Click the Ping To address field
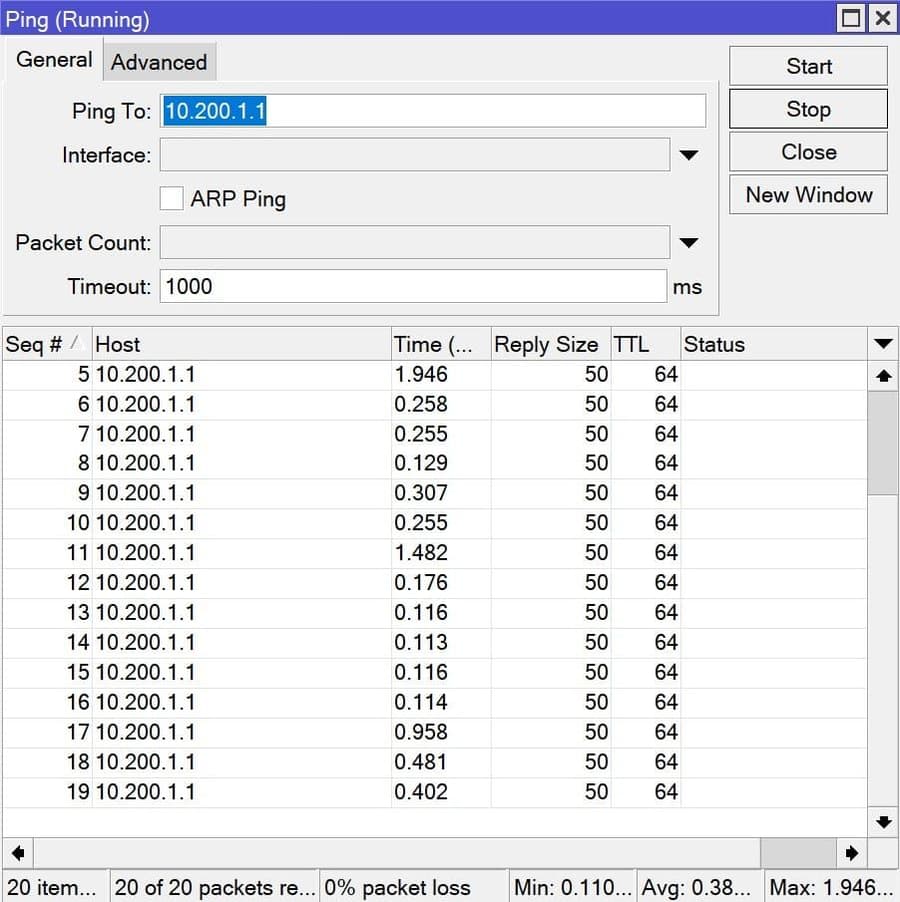The height and width of the screenshot is (902, 900). [432, 110]
